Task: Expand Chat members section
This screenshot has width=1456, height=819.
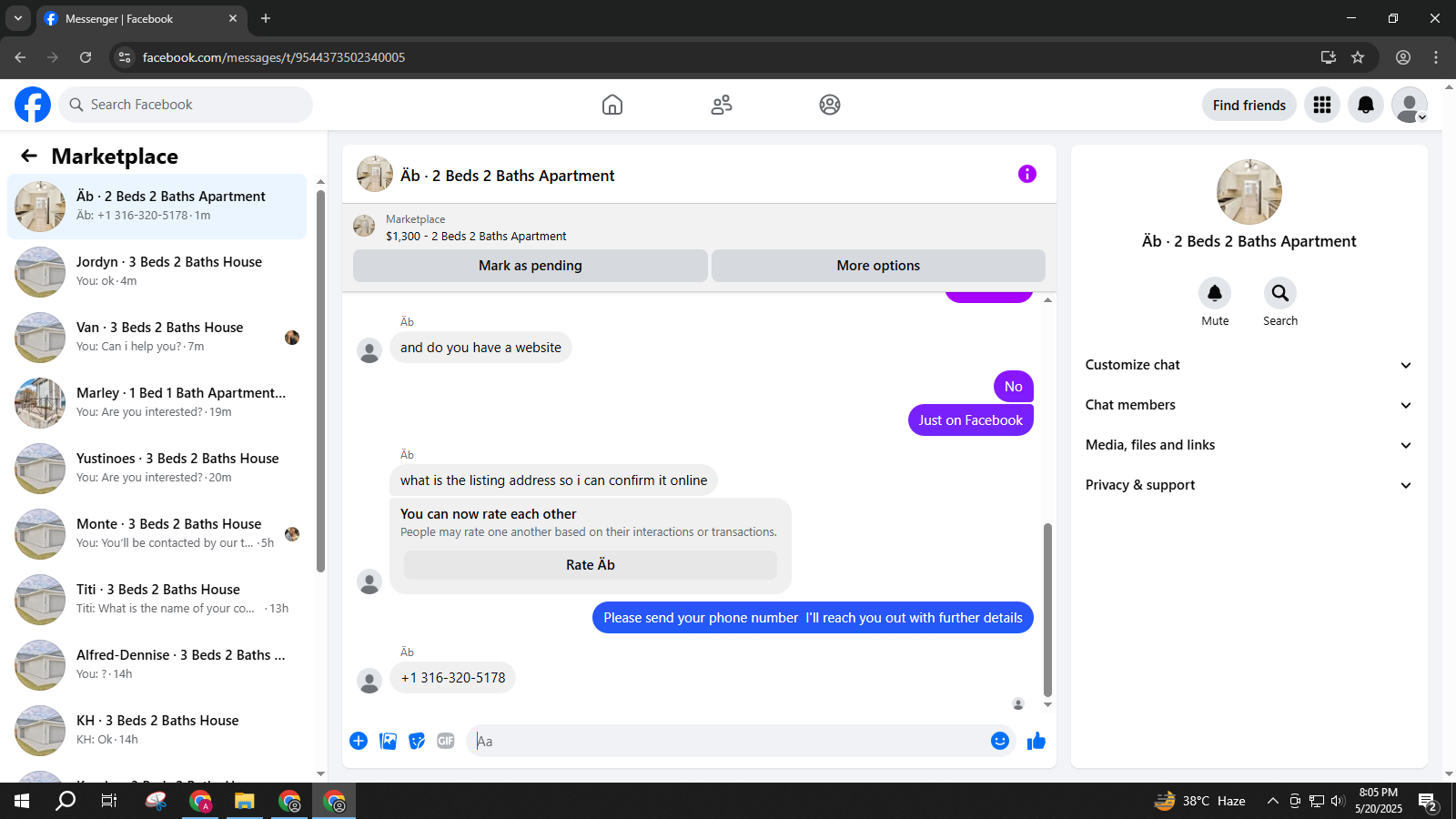Action: tap(1249, 405)
